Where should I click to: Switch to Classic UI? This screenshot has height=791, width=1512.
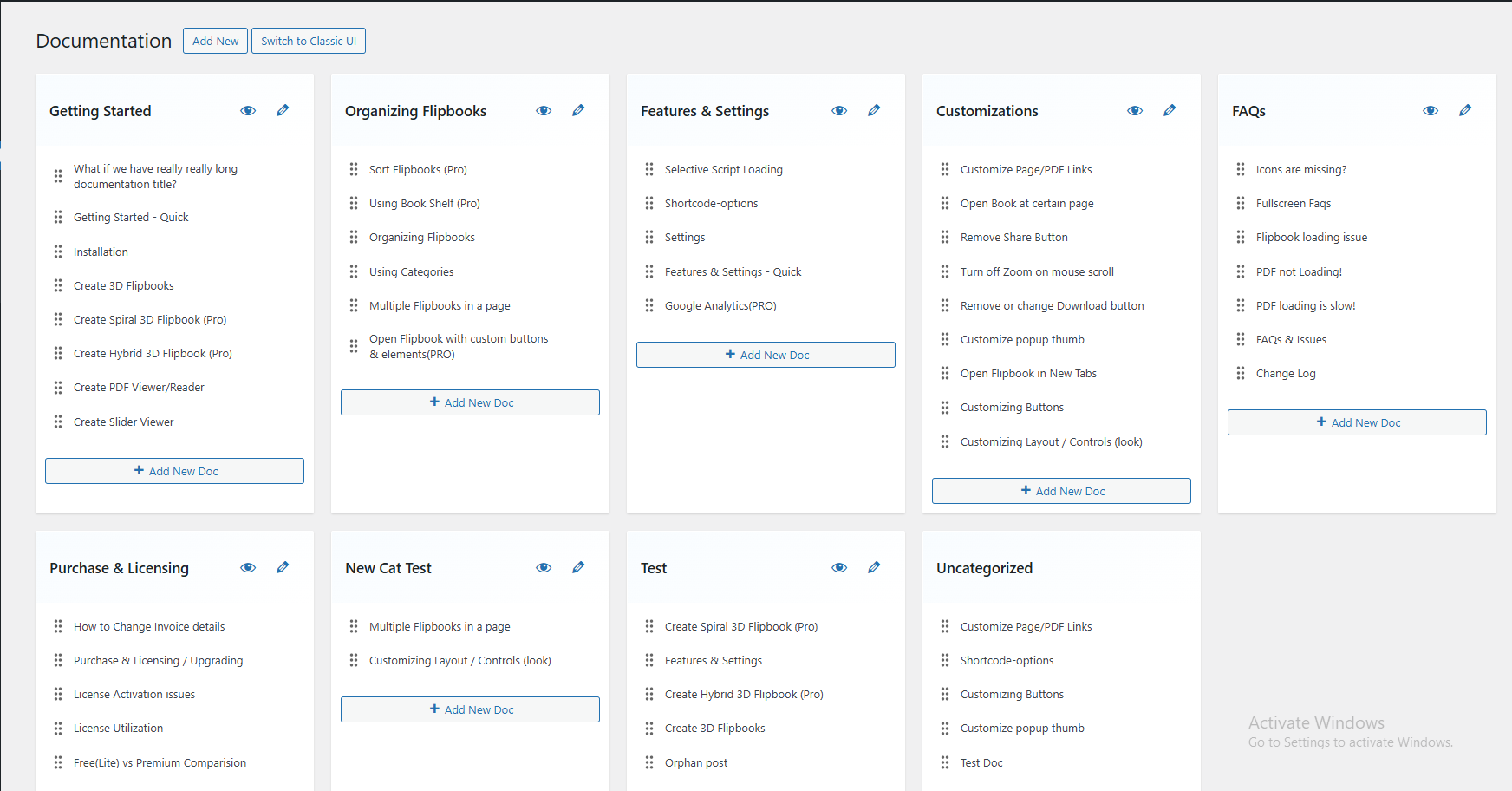point(308,41)
